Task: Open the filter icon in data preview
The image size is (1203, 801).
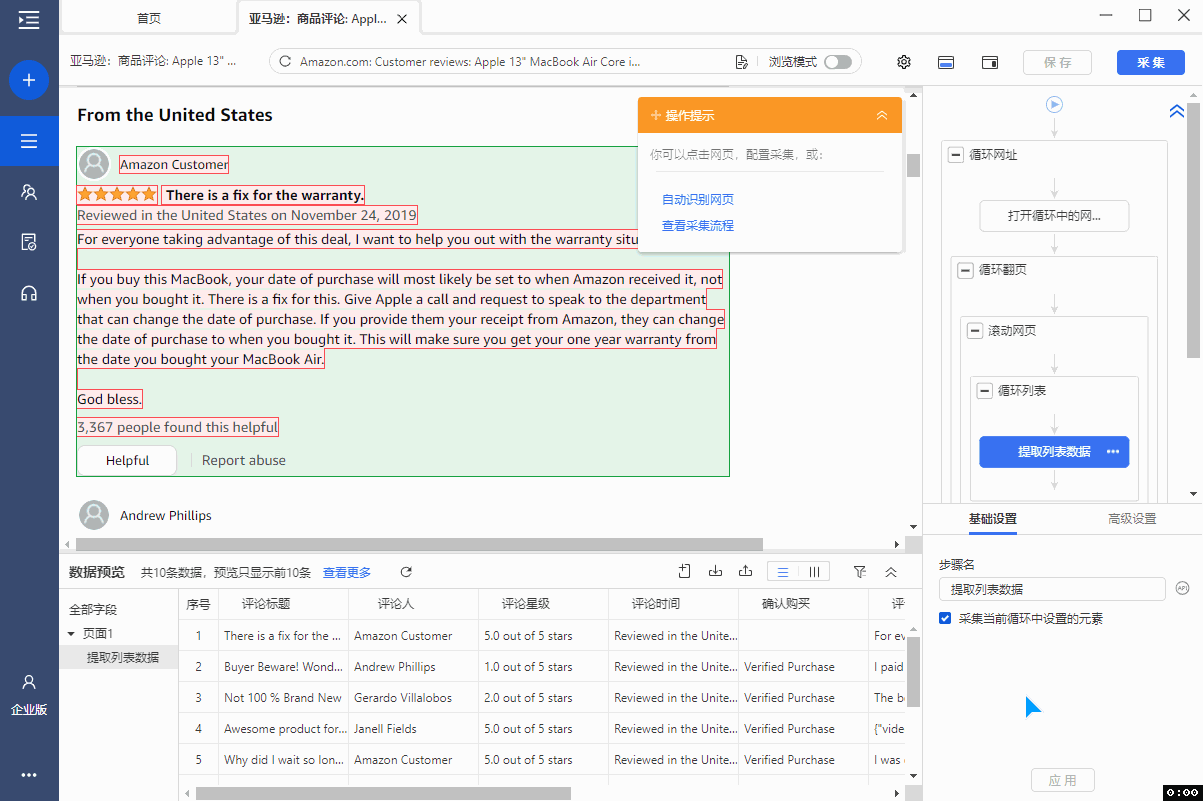Action: 860,572
